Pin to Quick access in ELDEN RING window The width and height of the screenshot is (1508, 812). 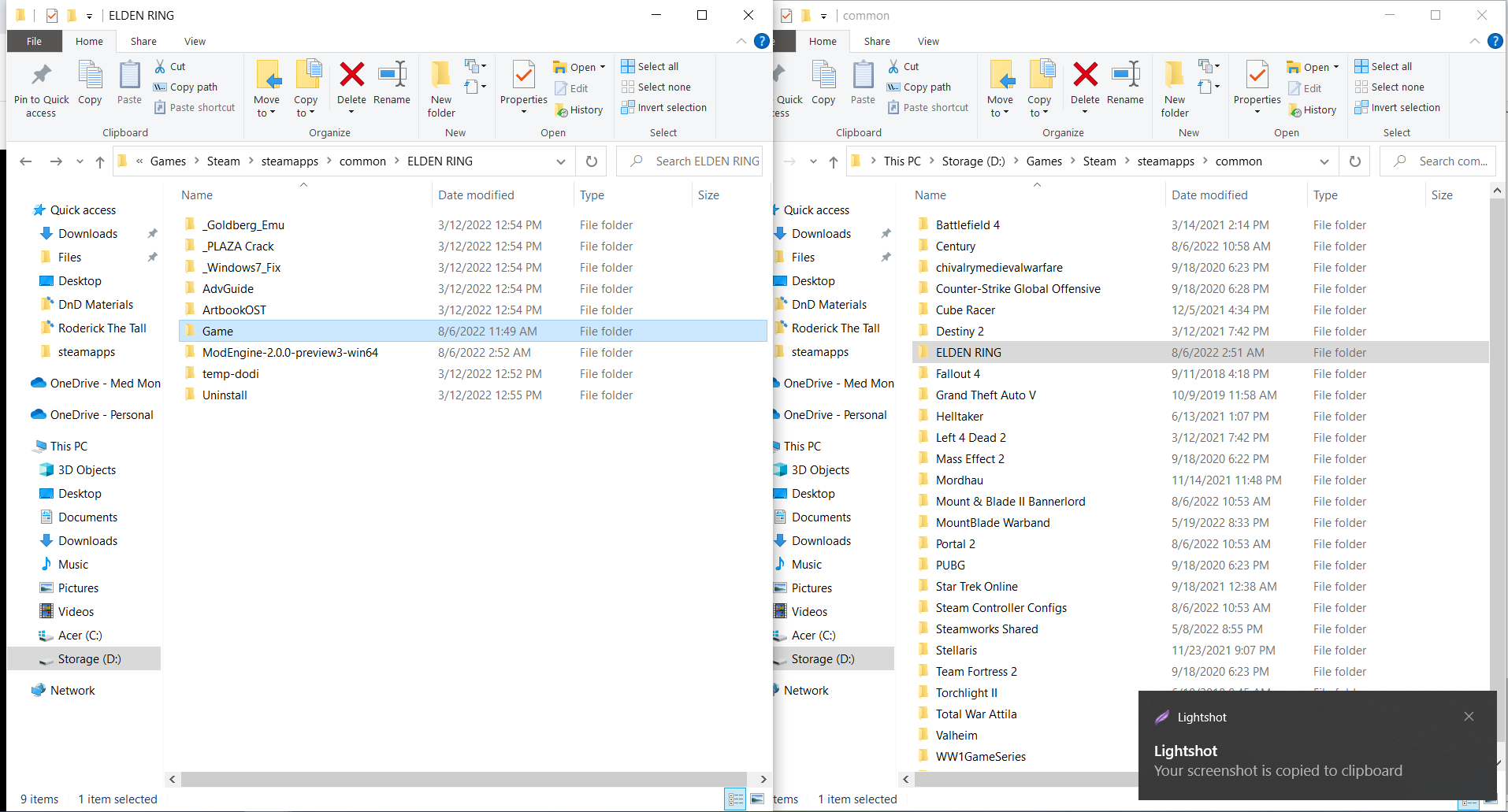[41, 89]
